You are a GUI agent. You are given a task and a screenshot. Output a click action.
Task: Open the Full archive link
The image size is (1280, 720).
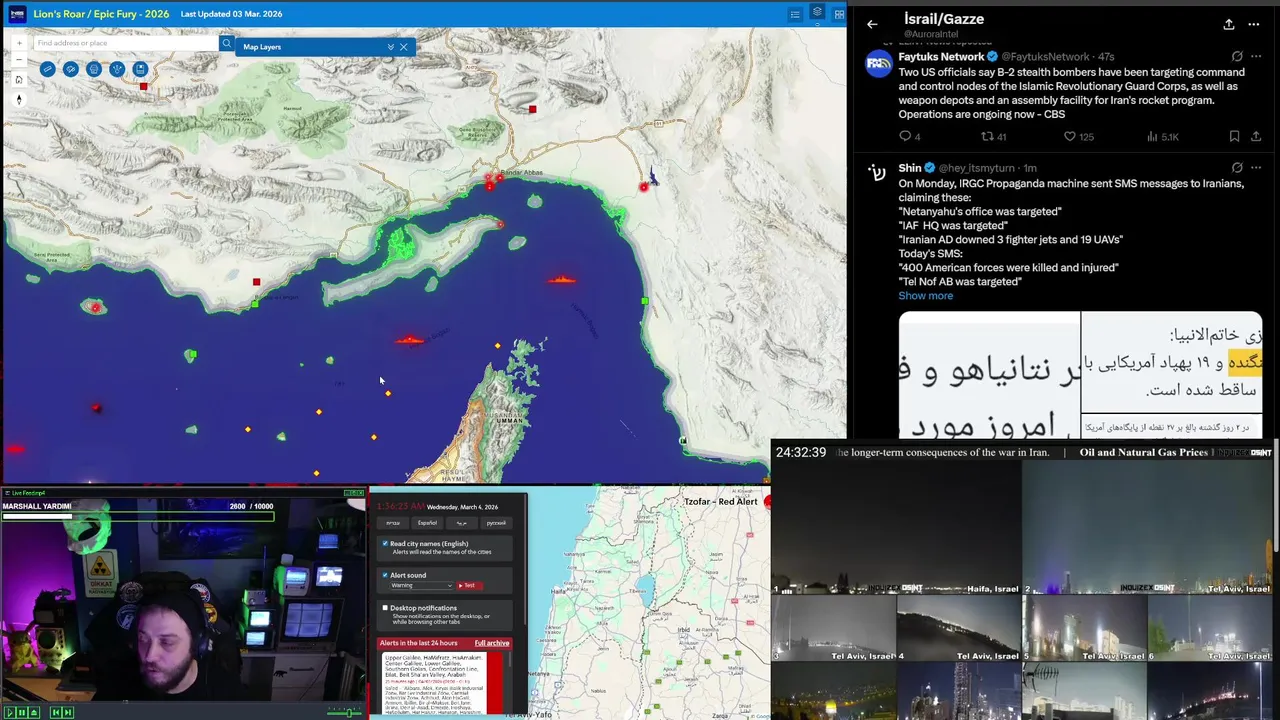(x=492, y=643)
